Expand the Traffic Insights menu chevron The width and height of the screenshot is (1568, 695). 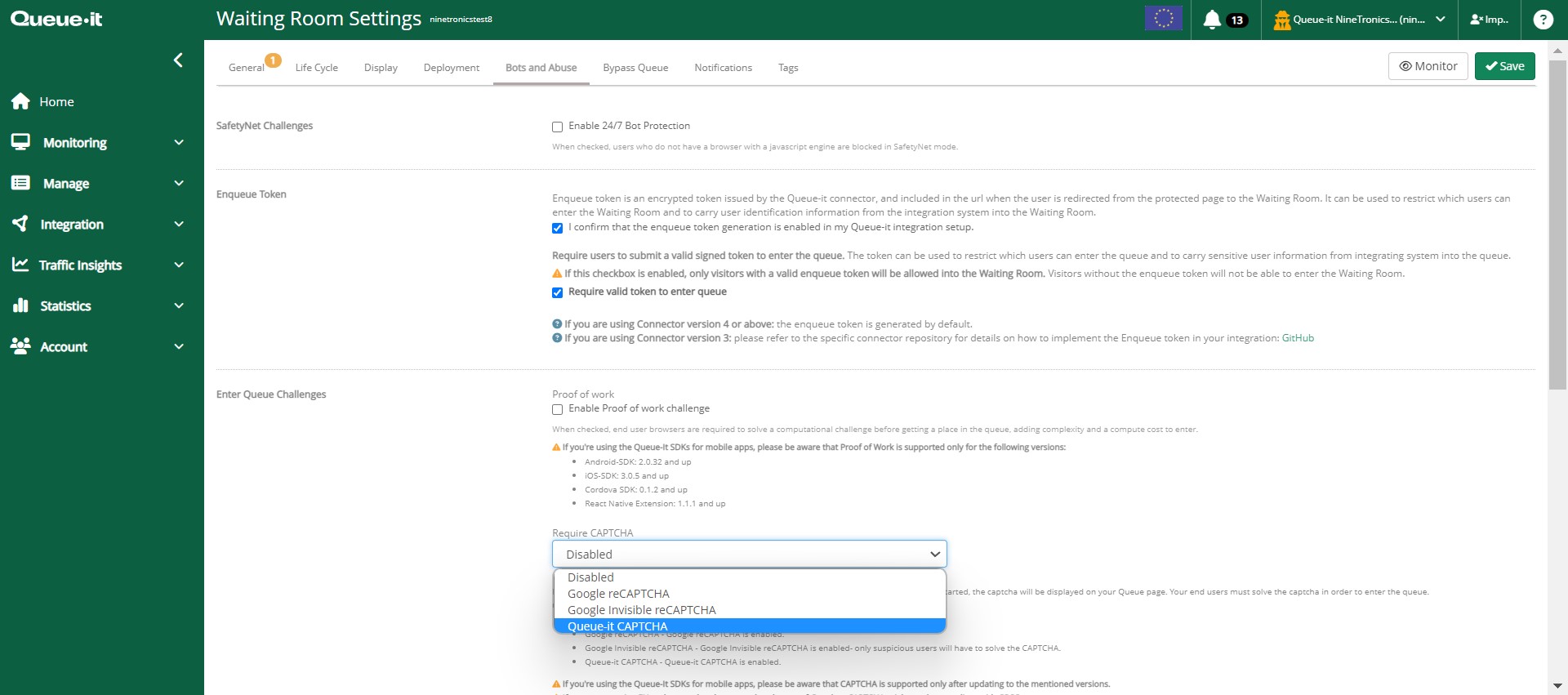[179, 265]
